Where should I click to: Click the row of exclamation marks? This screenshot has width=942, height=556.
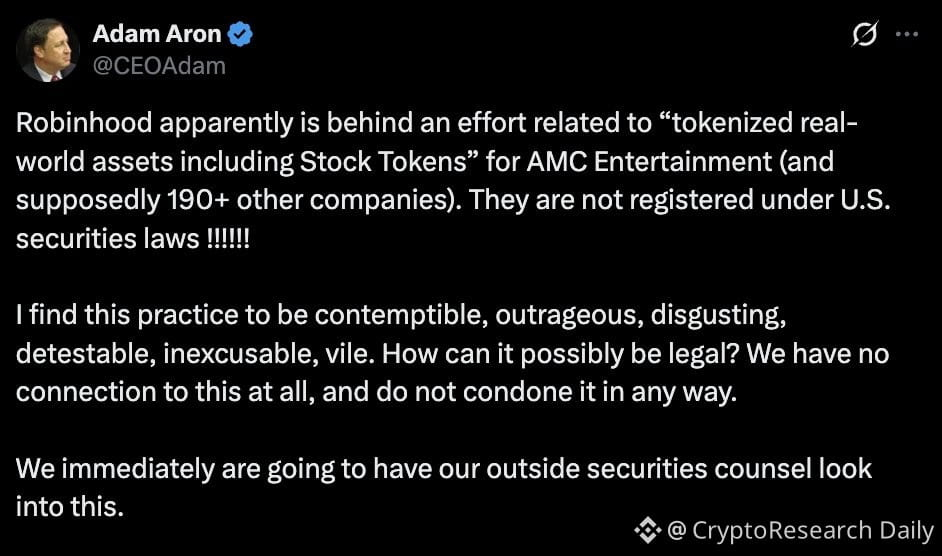coord(228,239)
